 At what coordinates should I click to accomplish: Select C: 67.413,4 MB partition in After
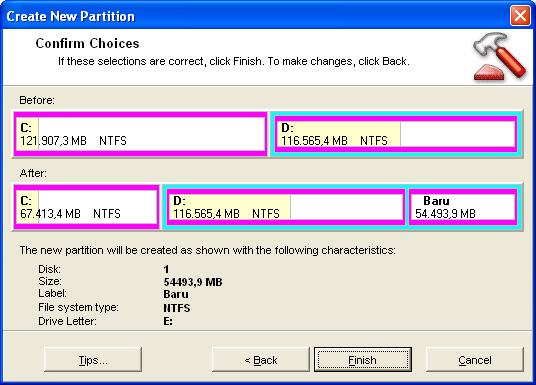pos(86,207)
